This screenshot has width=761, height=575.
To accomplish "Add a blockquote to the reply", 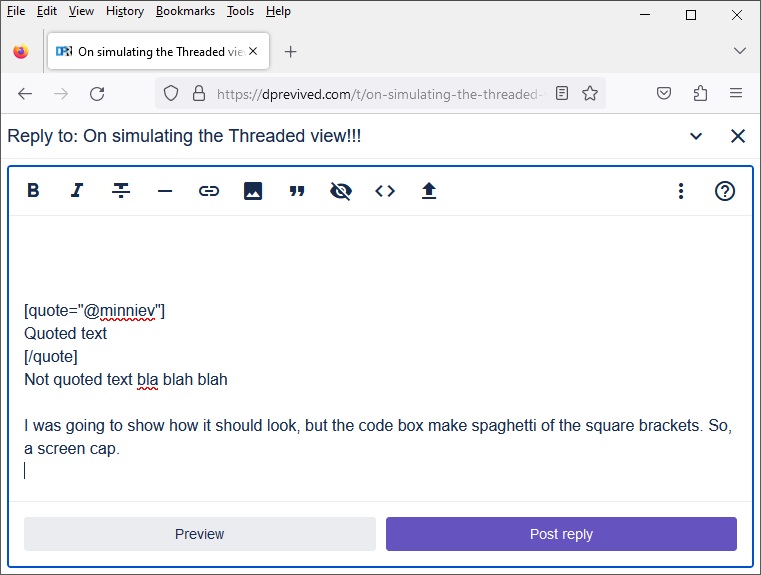I will pyautogui.click(x=297, y=191).
